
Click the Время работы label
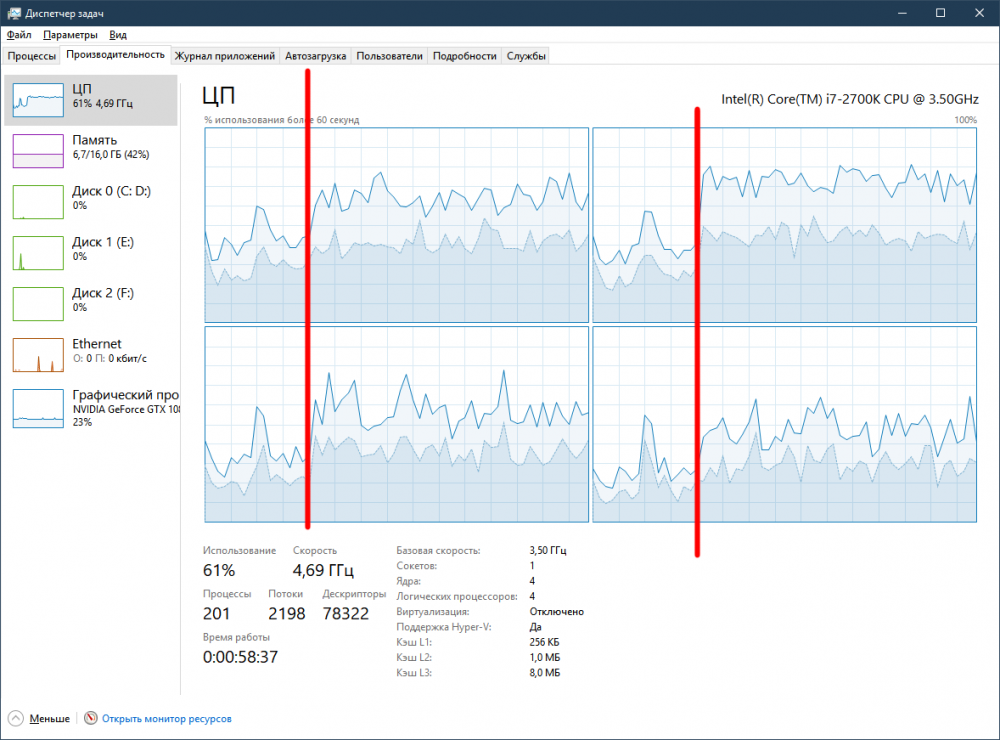tap(236, 637)
